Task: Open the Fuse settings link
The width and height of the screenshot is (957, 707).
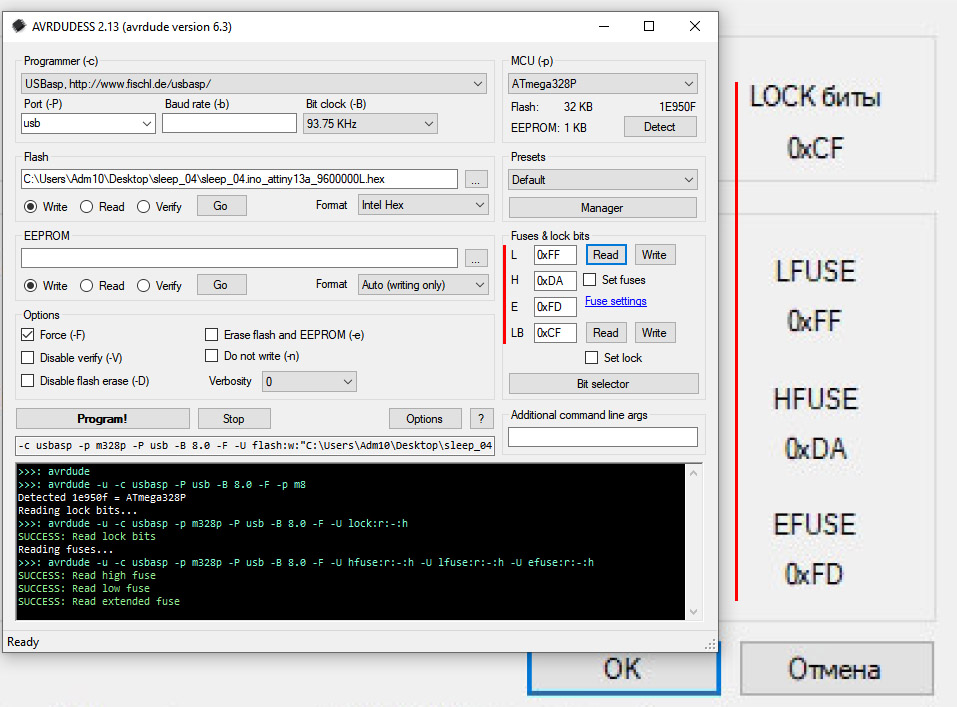Action: click(615, 301)
